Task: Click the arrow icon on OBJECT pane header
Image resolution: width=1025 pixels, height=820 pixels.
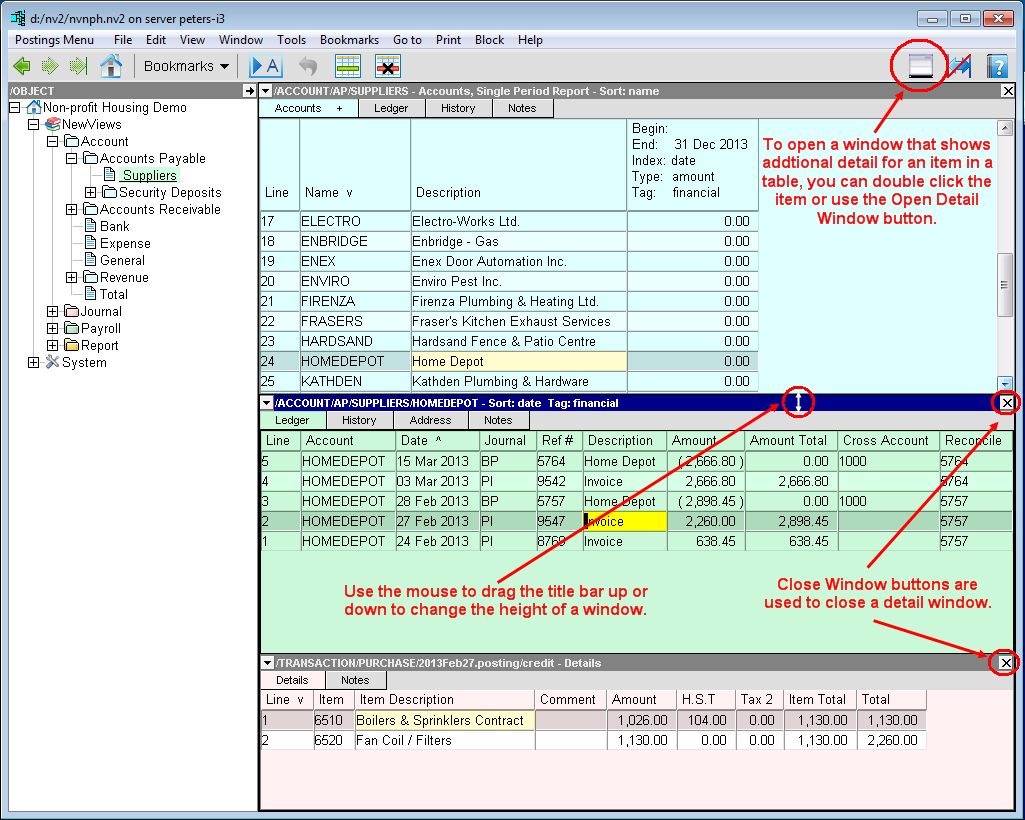Action: pyautogui.click(x=249, y=91)
